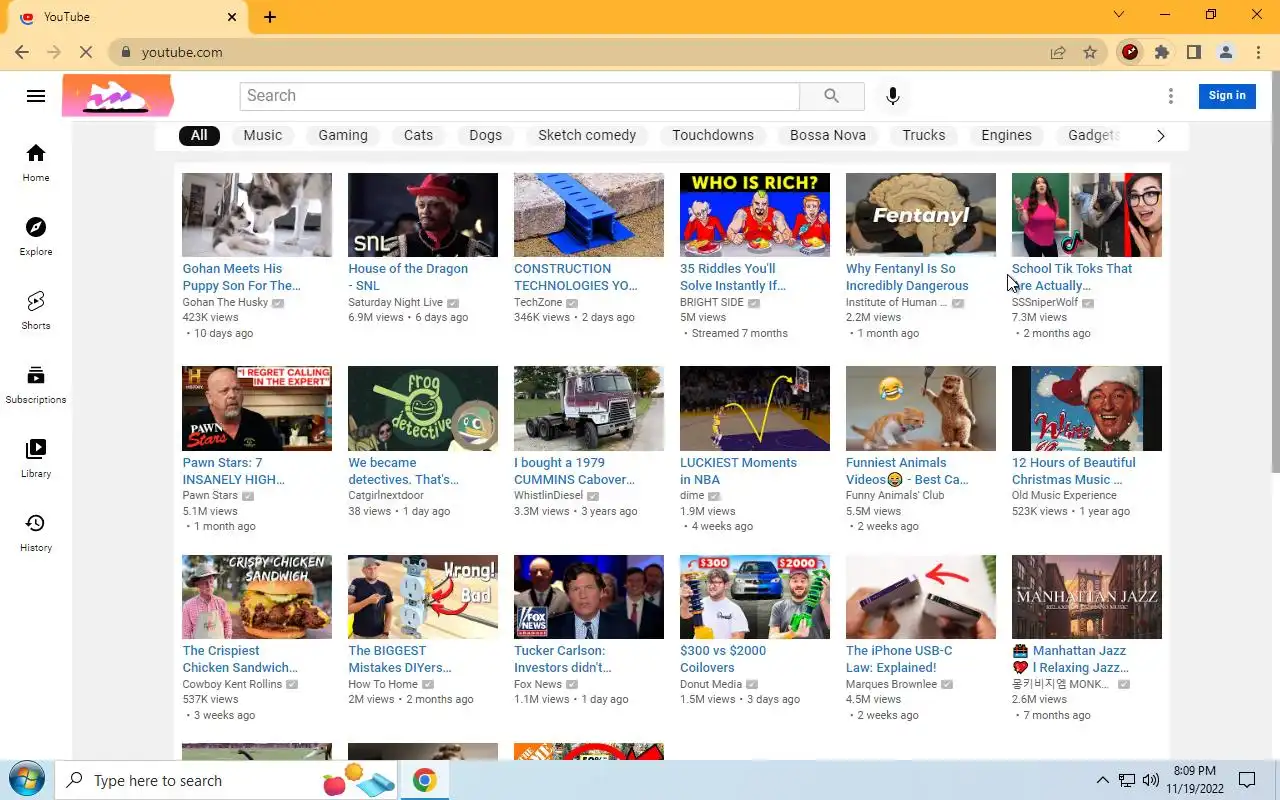Toggle the browser side panel
1280x800 pixels.
1194,52
